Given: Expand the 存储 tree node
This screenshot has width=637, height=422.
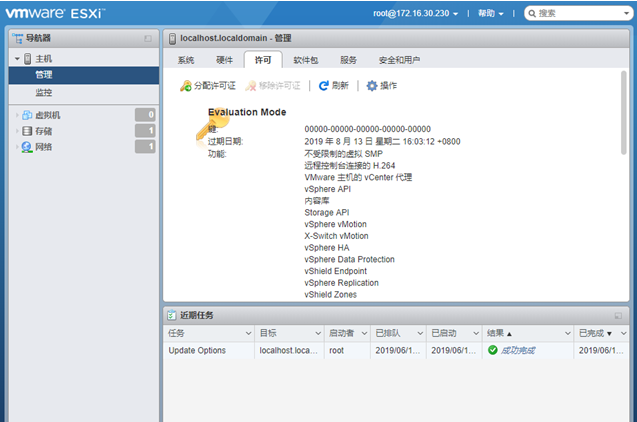Looking at the screenshot, I should 17,131.
